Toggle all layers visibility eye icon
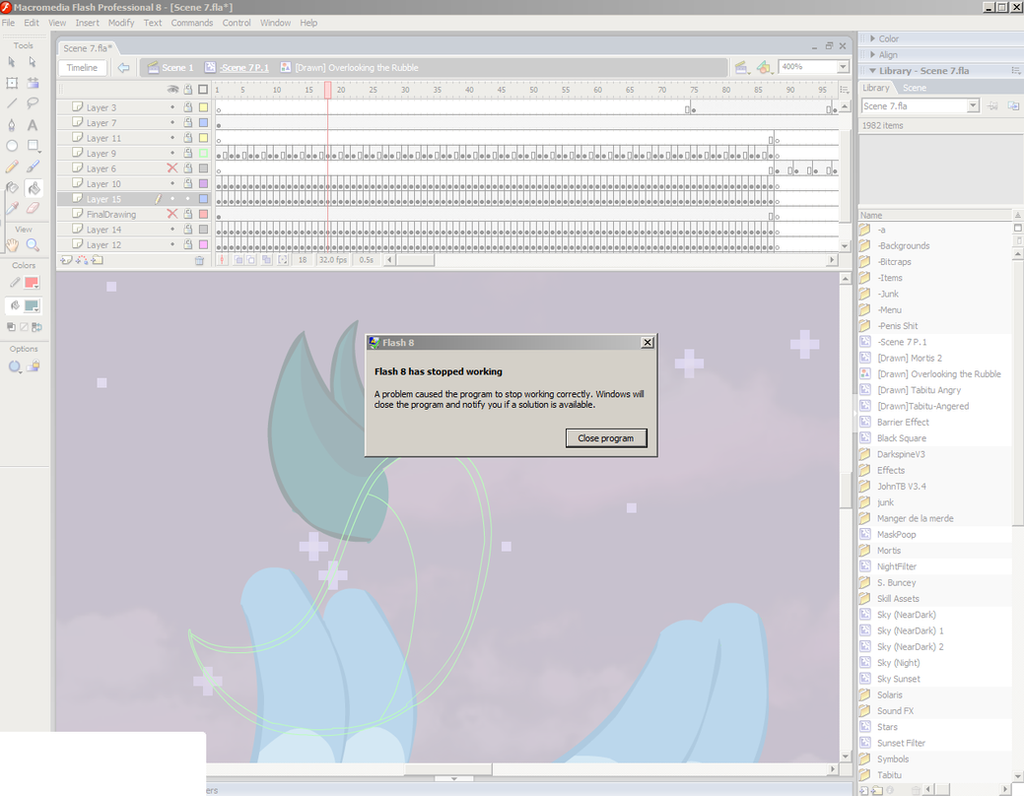 click(172, 89)
